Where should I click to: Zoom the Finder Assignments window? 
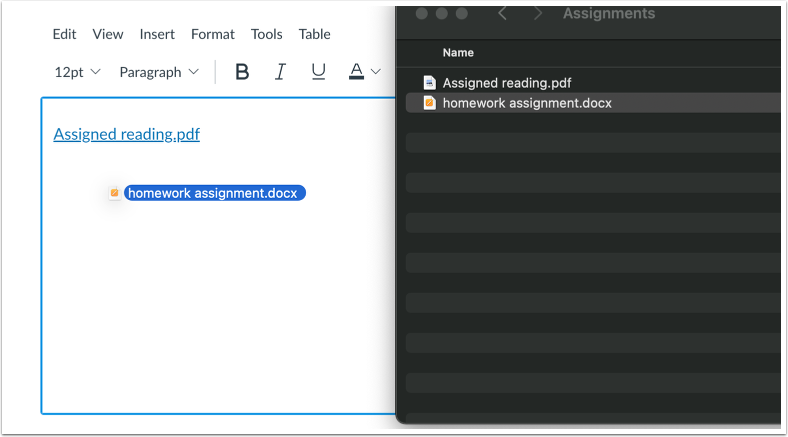[462, 14]
